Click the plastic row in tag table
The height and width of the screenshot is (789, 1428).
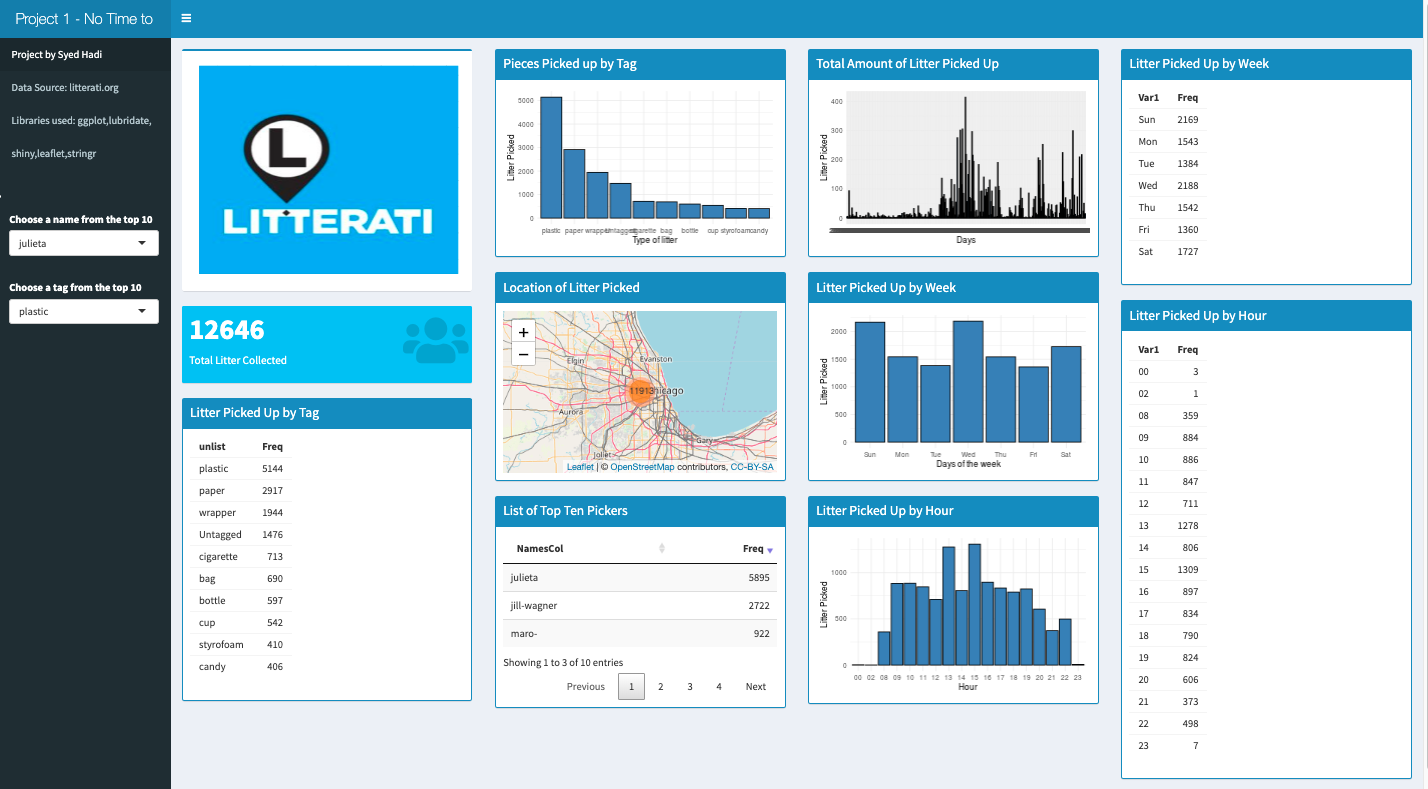241,469
